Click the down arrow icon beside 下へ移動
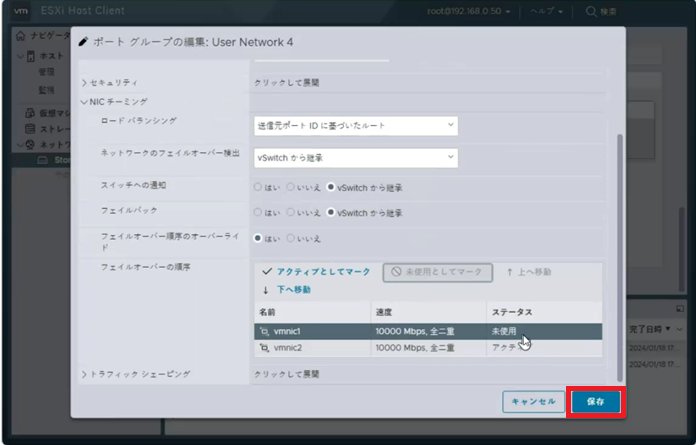Viewport: 696px width, 445px height. pos(265,290)
